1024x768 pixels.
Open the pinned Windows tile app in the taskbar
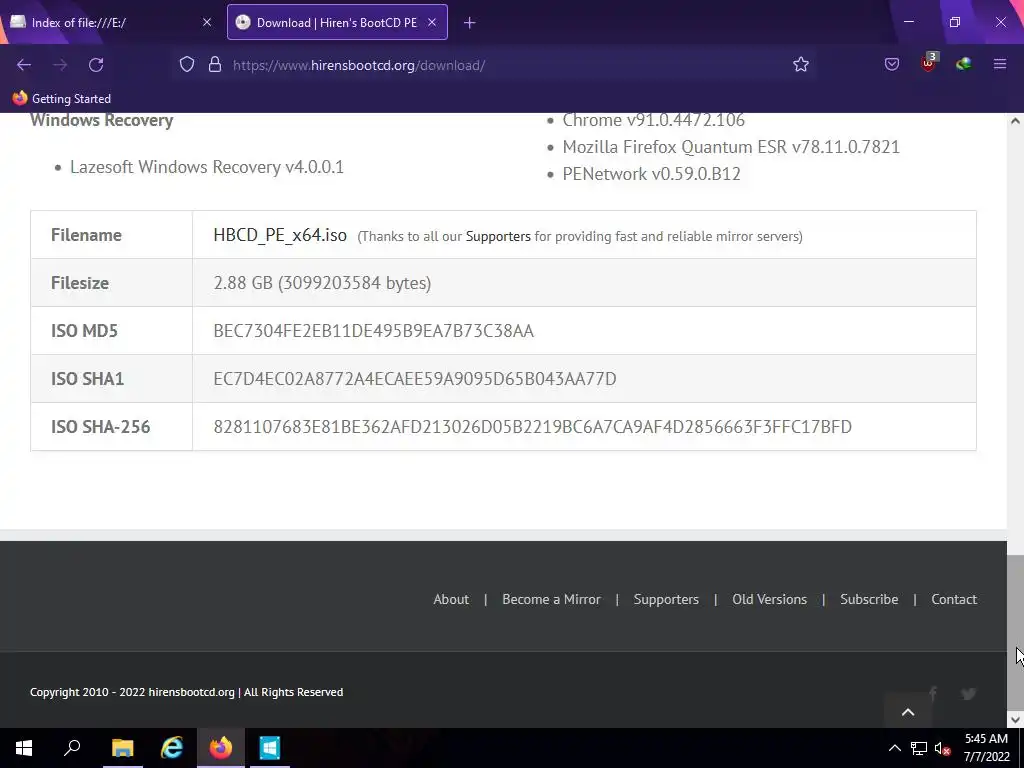point(270,748)
